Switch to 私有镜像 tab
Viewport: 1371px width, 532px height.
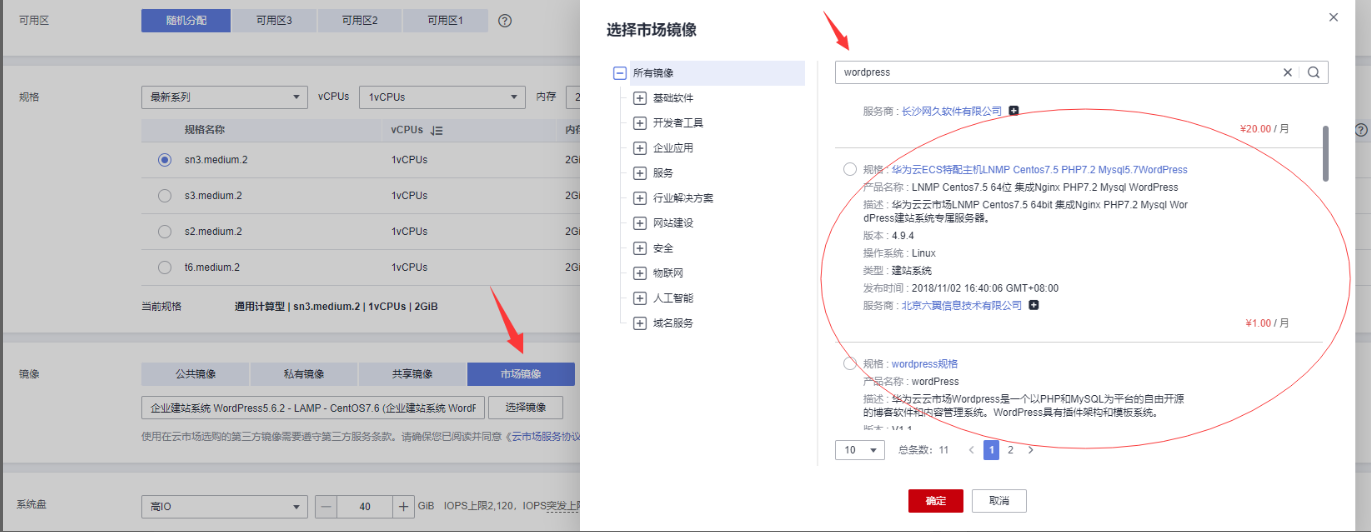pyautogui.click(x=304, y=374)
